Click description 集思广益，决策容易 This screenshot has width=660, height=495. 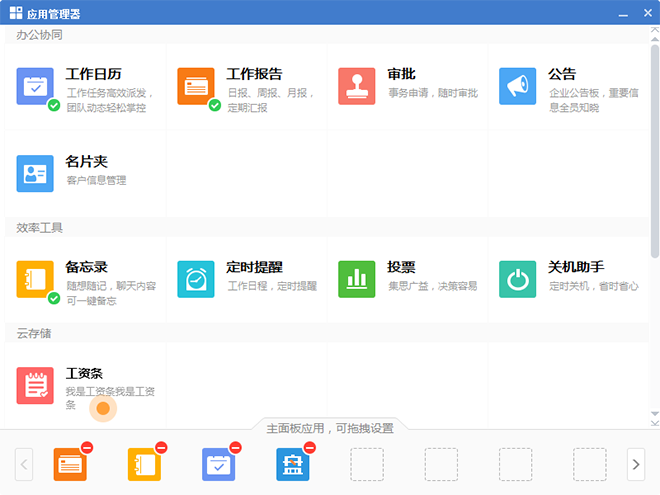click(x=433, y=286)
